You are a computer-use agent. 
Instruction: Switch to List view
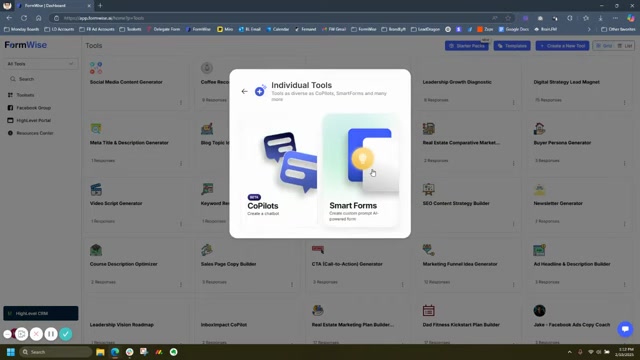(x=624, y=46)
